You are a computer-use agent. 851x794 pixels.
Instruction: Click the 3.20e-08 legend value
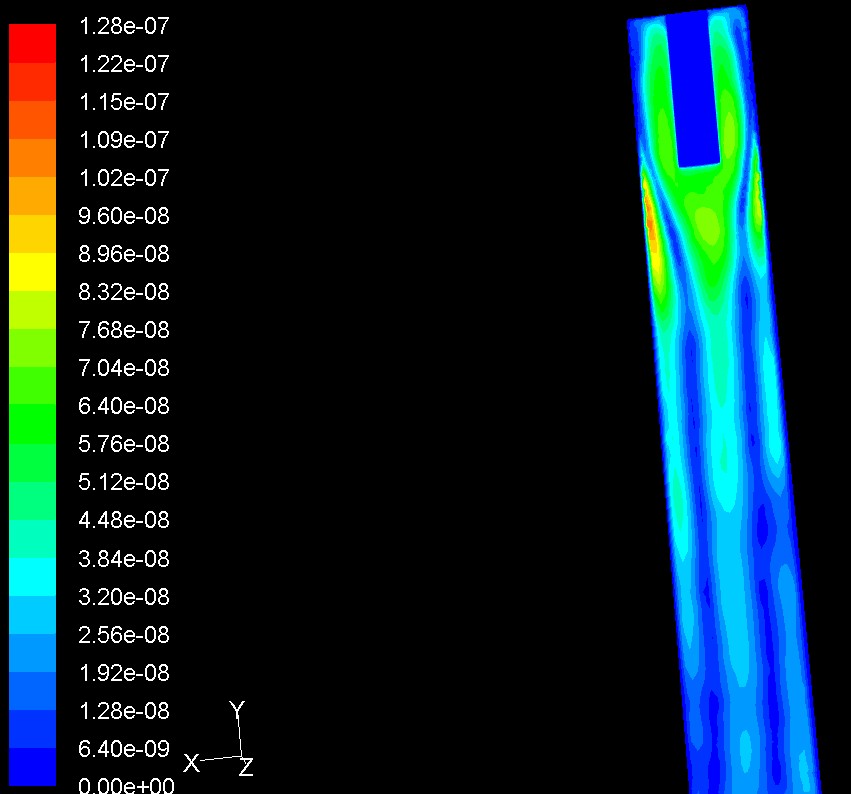124,597
